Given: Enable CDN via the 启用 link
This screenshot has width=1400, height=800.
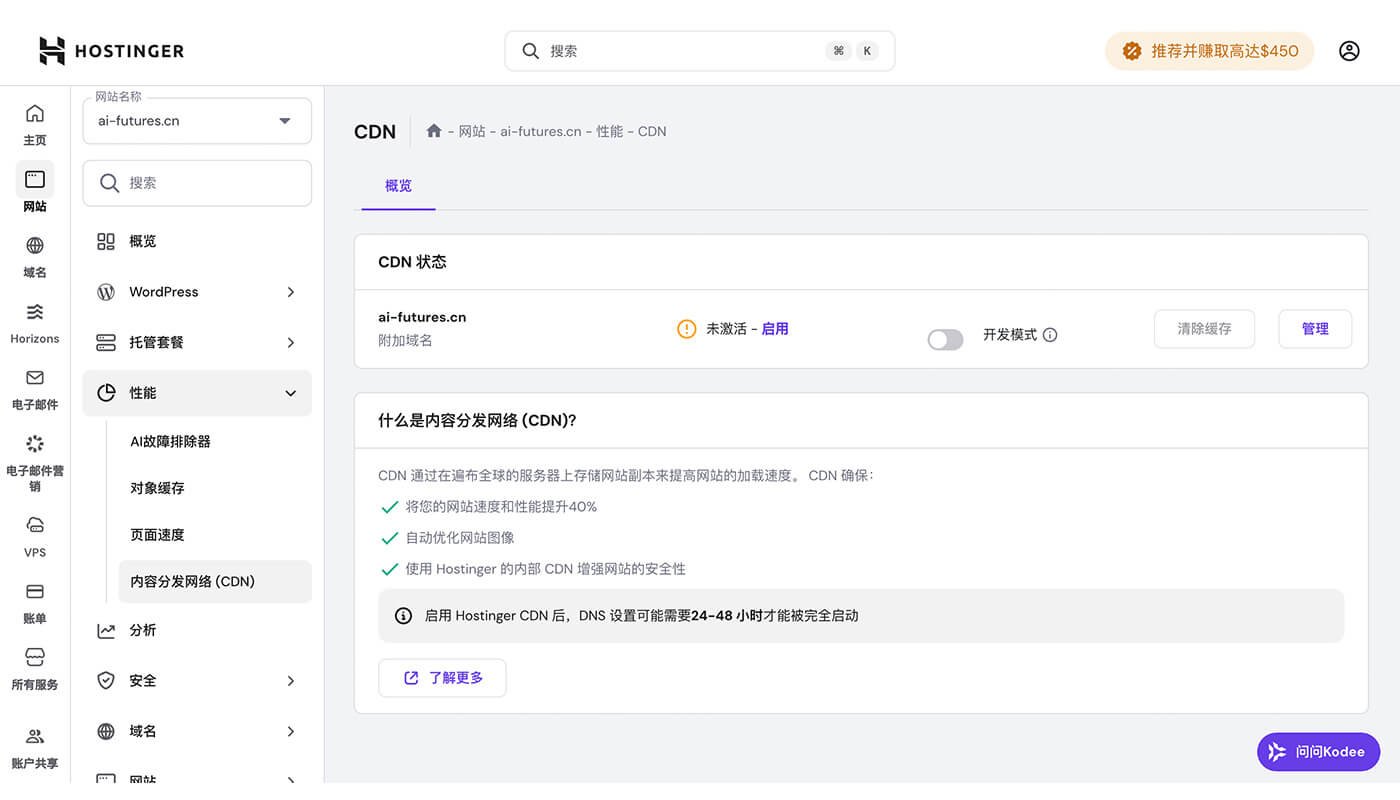Looking at the screenshot, I should (x=776, y=328).
